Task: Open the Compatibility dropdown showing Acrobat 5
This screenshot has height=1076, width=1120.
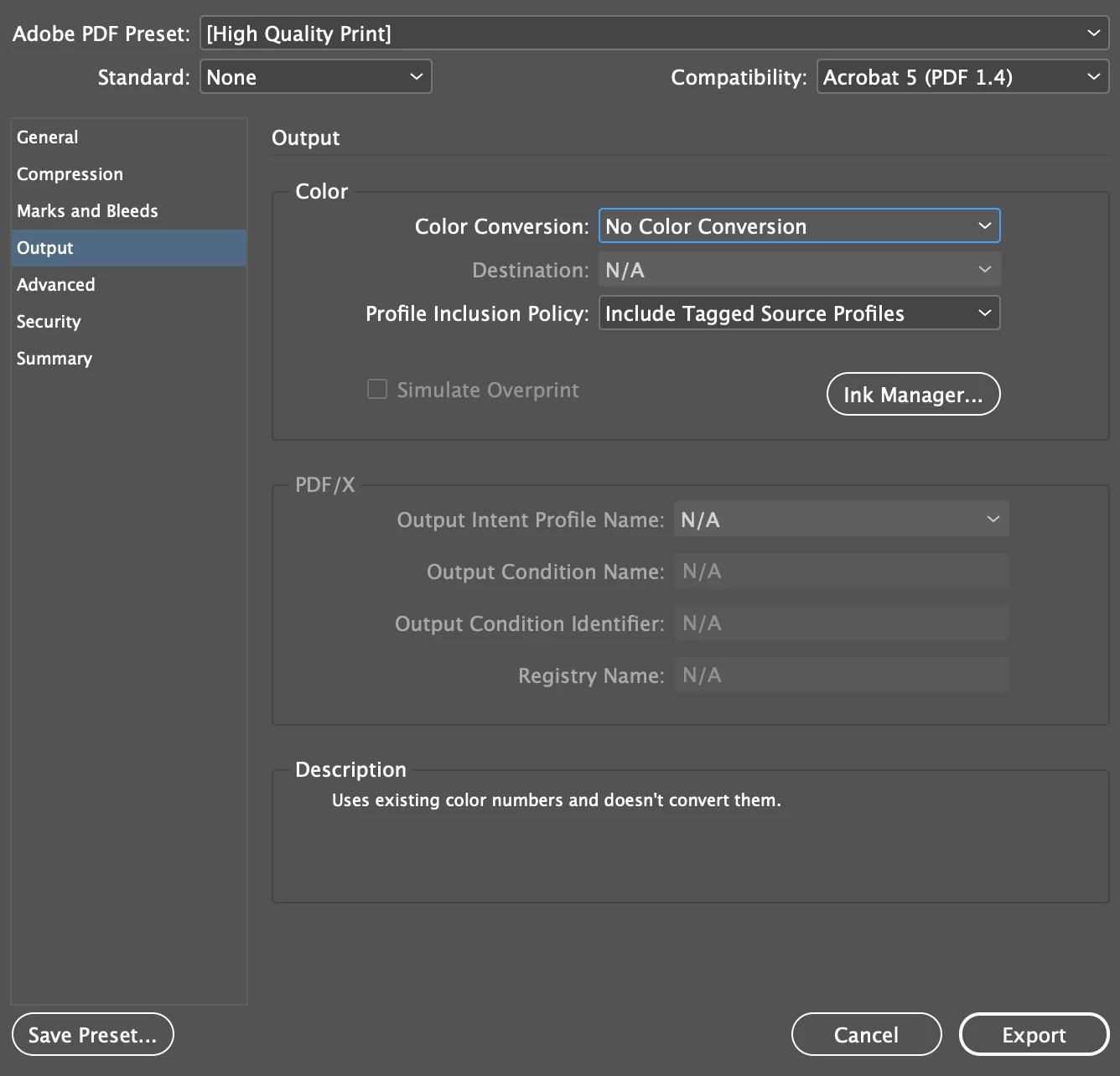Action: (962, 77)
